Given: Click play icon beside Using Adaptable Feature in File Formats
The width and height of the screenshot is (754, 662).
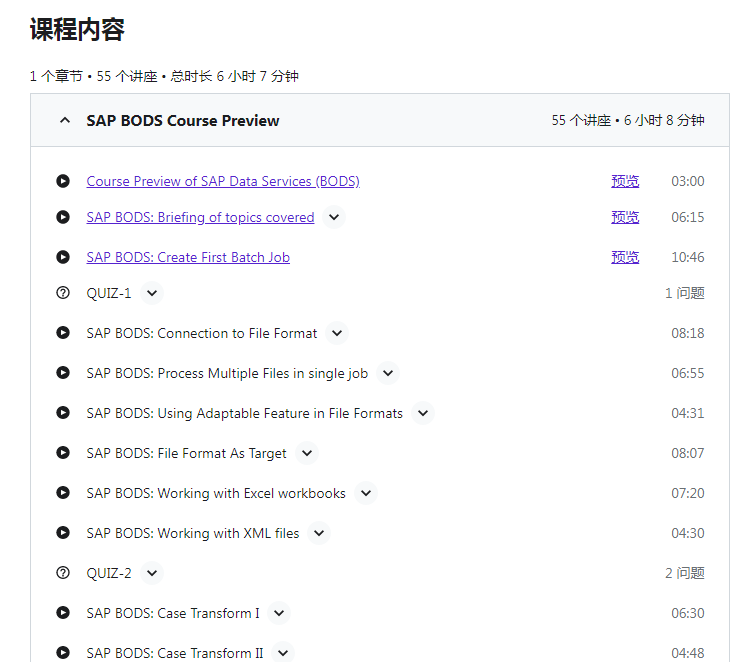Looking at the screenshot, I should [x=63, y=412].
